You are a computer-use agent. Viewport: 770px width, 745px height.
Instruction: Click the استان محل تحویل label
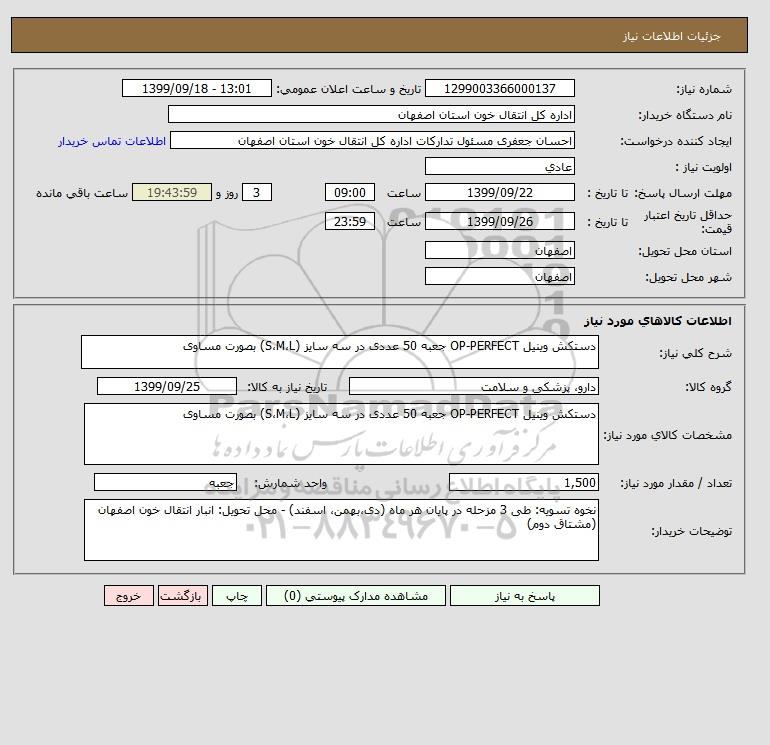click(x=685, y=251)
